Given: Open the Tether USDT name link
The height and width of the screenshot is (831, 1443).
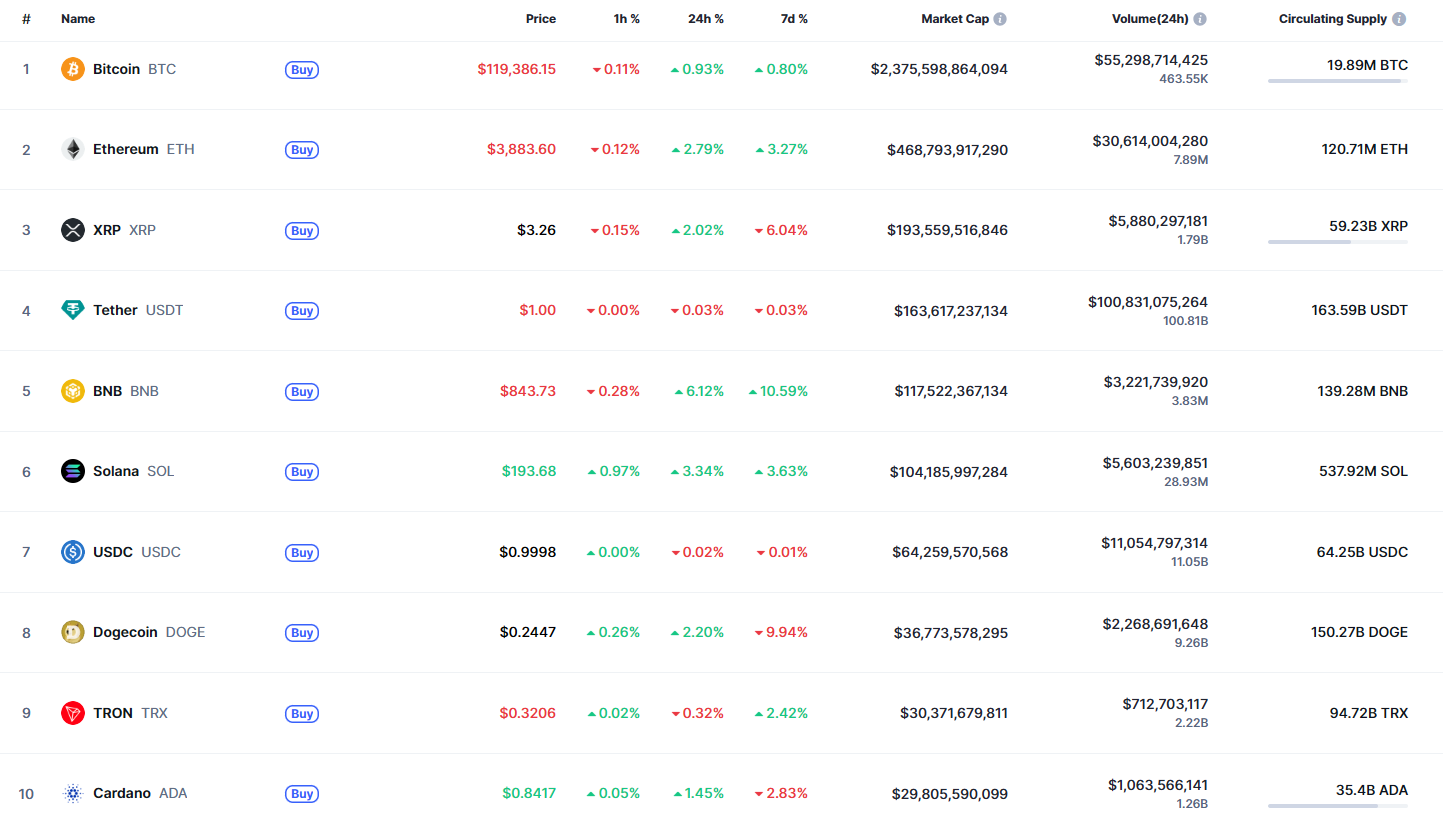Looking at the screenshot, I should (x=138, y=310).
